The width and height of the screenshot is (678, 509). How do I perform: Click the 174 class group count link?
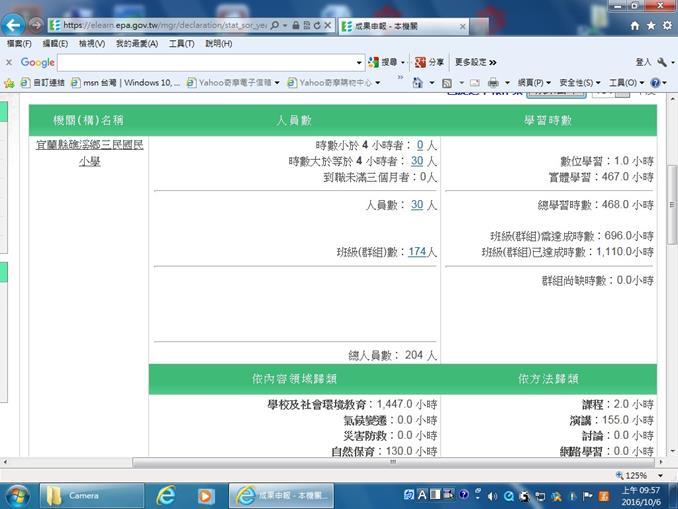point(417,252)
